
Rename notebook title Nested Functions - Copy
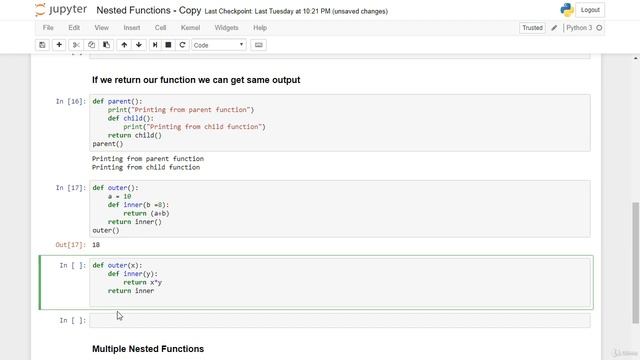click(149, 11)
